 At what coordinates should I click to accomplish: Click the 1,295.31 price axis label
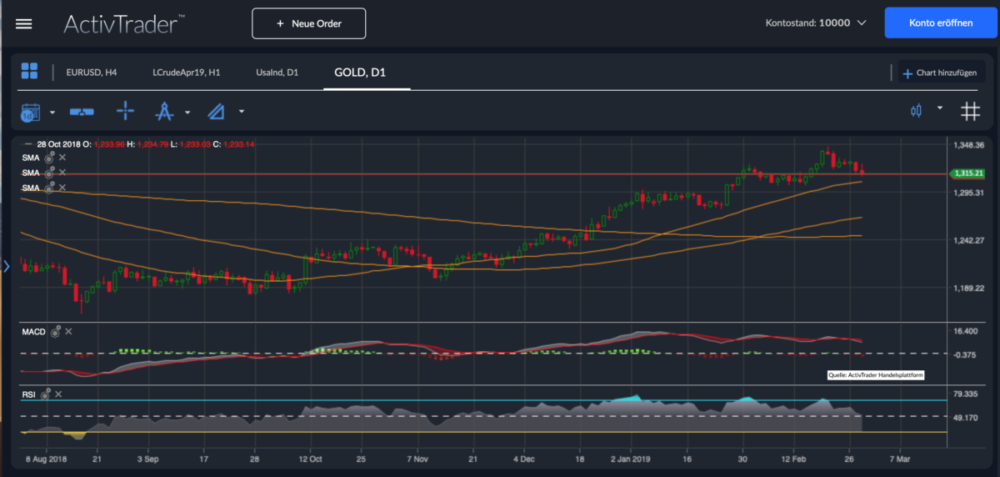coord(969,193)
